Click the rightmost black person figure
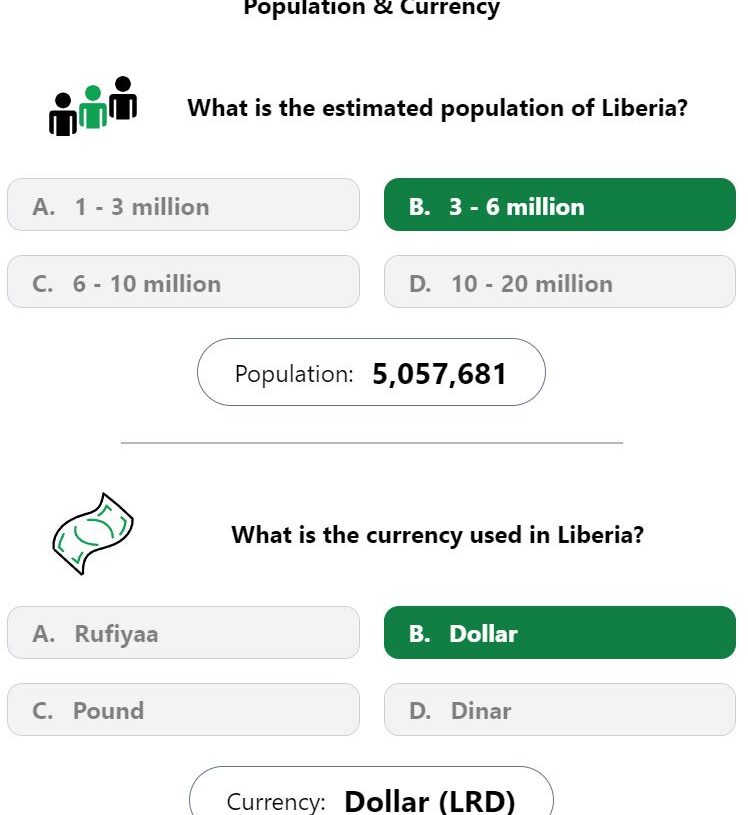 tap(123, 98)
